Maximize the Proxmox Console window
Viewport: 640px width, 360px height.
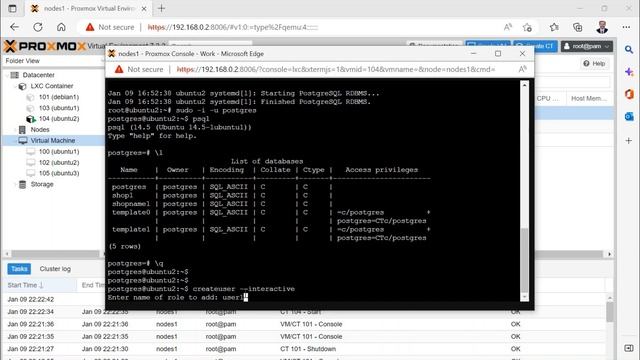(x=498, y=53)
